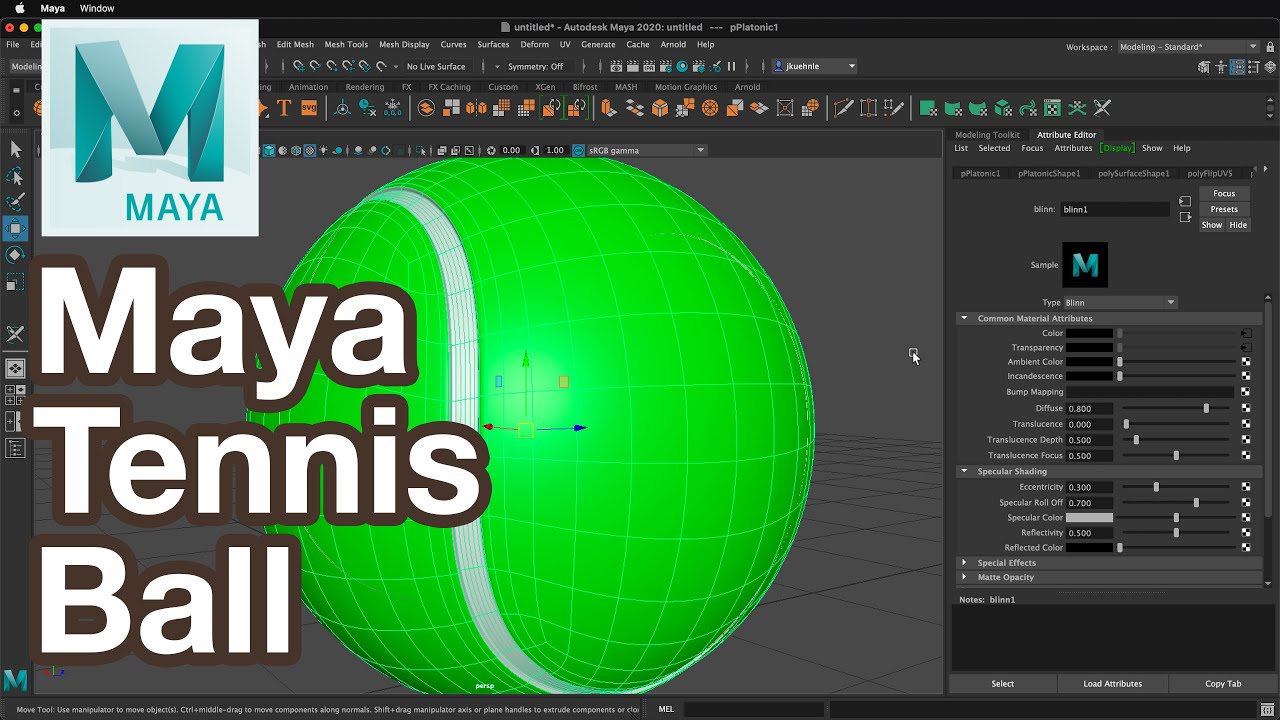Select the Multi-Cut tool in shelf
Screen dimensions: 1280x720
(843, 107)
